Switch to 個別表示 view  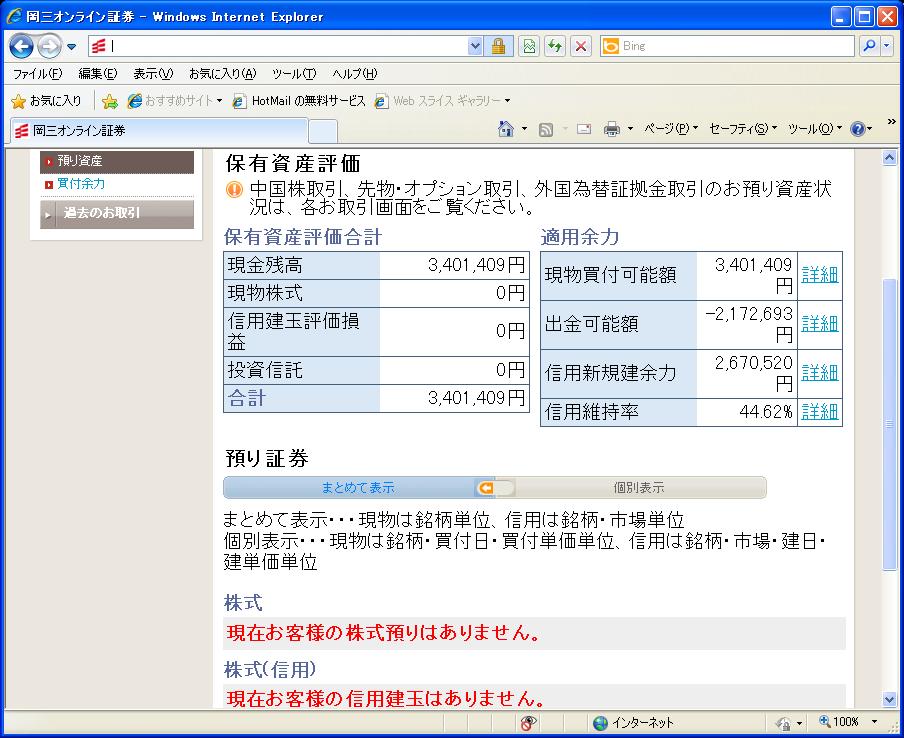(x=638, y=488)
